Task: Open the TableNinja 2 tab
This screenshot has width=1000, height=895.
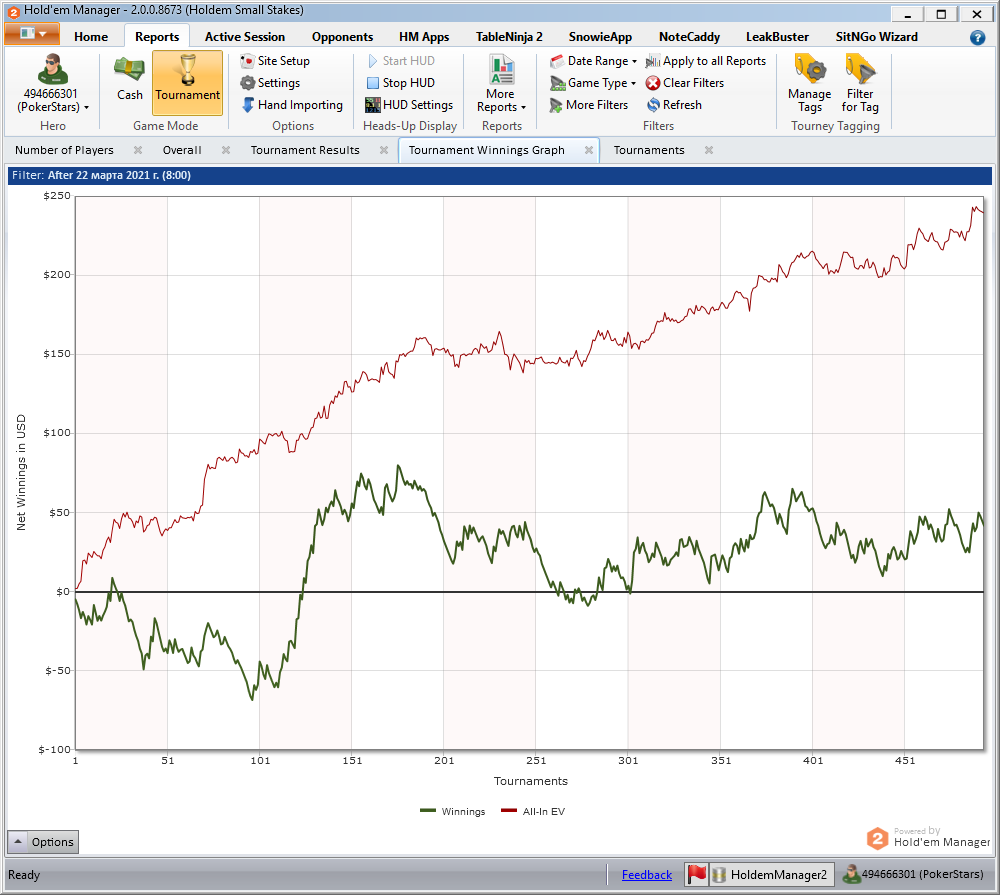Action: [509, 37]
